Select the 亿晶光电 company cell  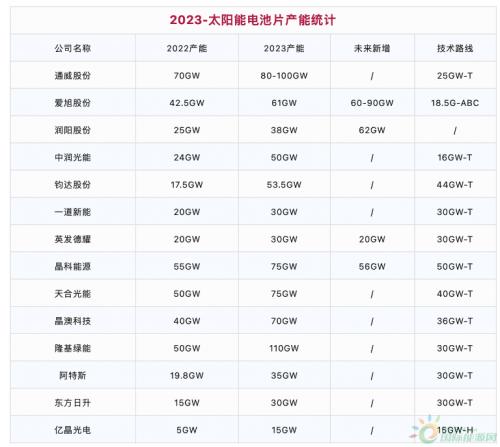point(73,430)
